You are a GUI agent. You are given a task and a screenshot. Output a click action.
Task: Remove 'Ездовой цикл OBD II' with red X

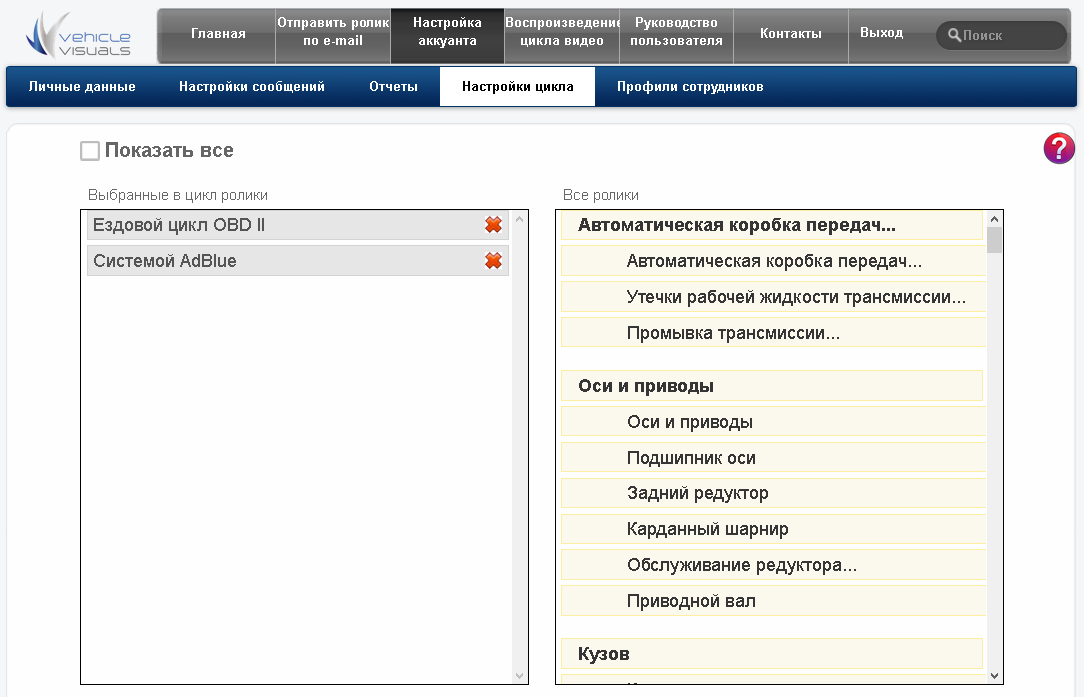point(493,225)
